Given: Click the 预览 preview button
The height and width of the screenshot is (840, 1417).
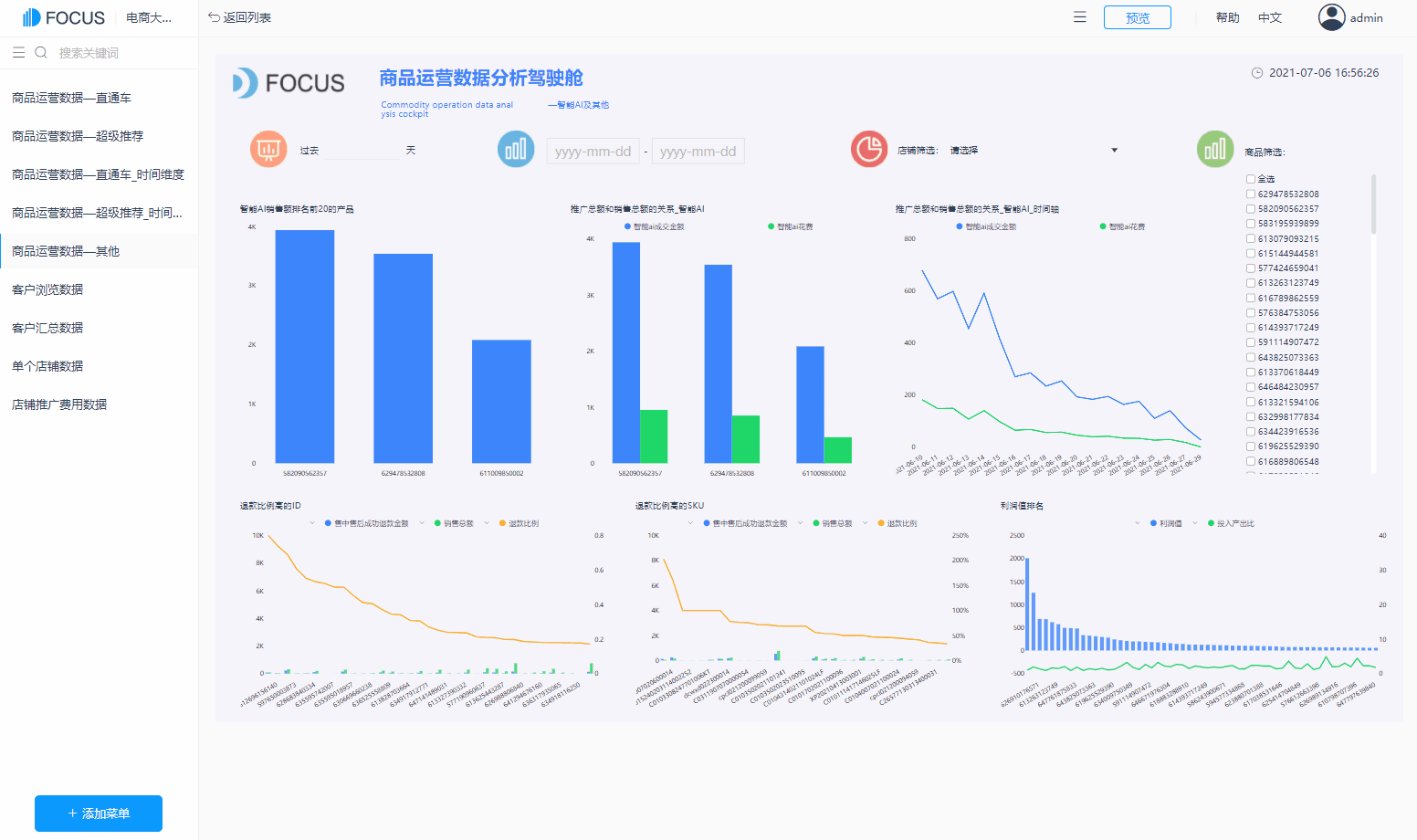Looking at the screenshot, I should point(1137,17).
